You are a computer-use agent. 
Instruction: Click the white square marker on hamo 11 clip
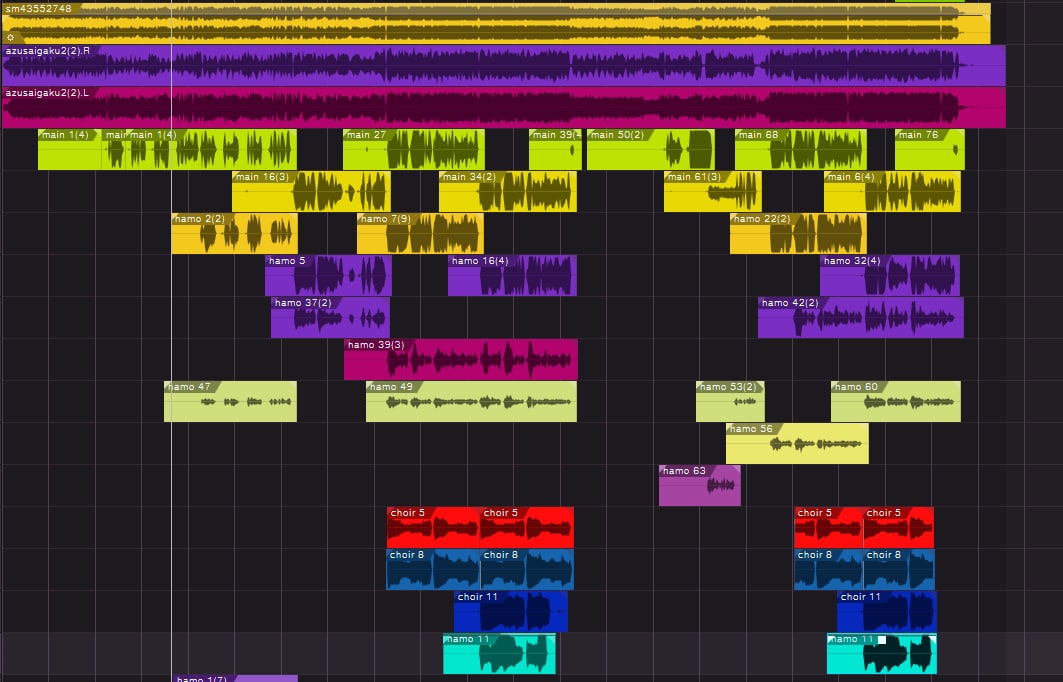pos(882,639)
